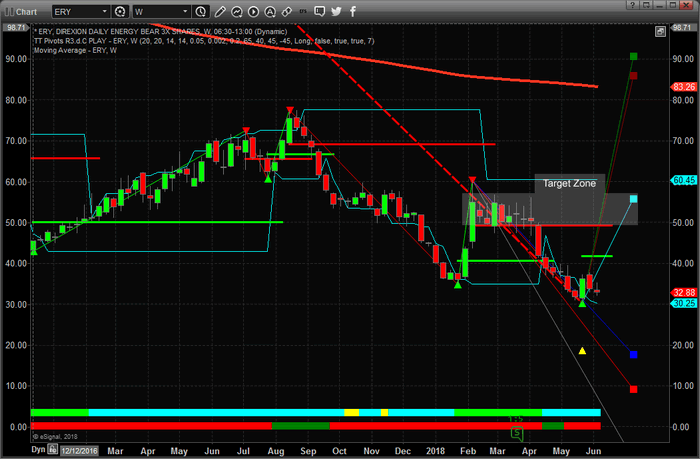Select the dark red square projection marker
This screenshot has width=700, height=459.
(x=633, y=75)
